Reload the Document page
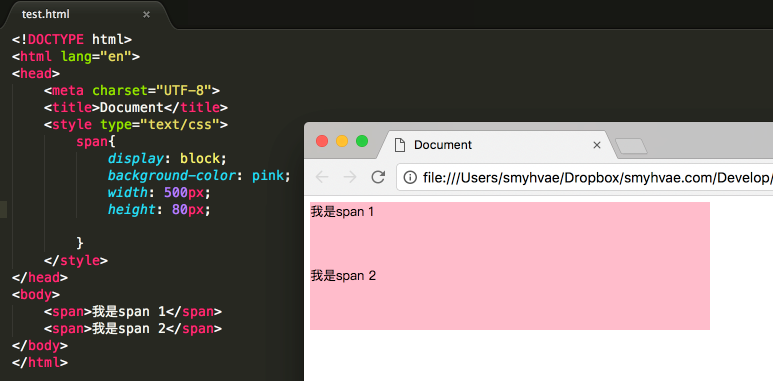773x381 pixels. pyautogui.click(x=378, y=177)
